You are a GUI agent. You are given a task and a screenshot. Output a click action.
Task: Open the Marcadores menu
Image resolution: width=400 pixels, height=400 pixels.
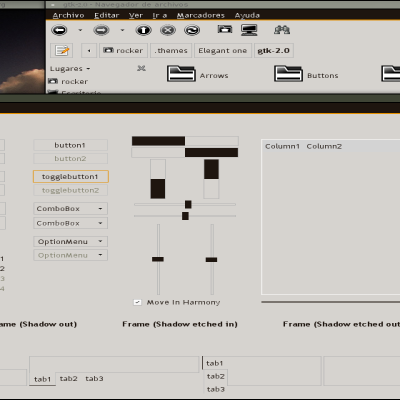tap(201, 15)
